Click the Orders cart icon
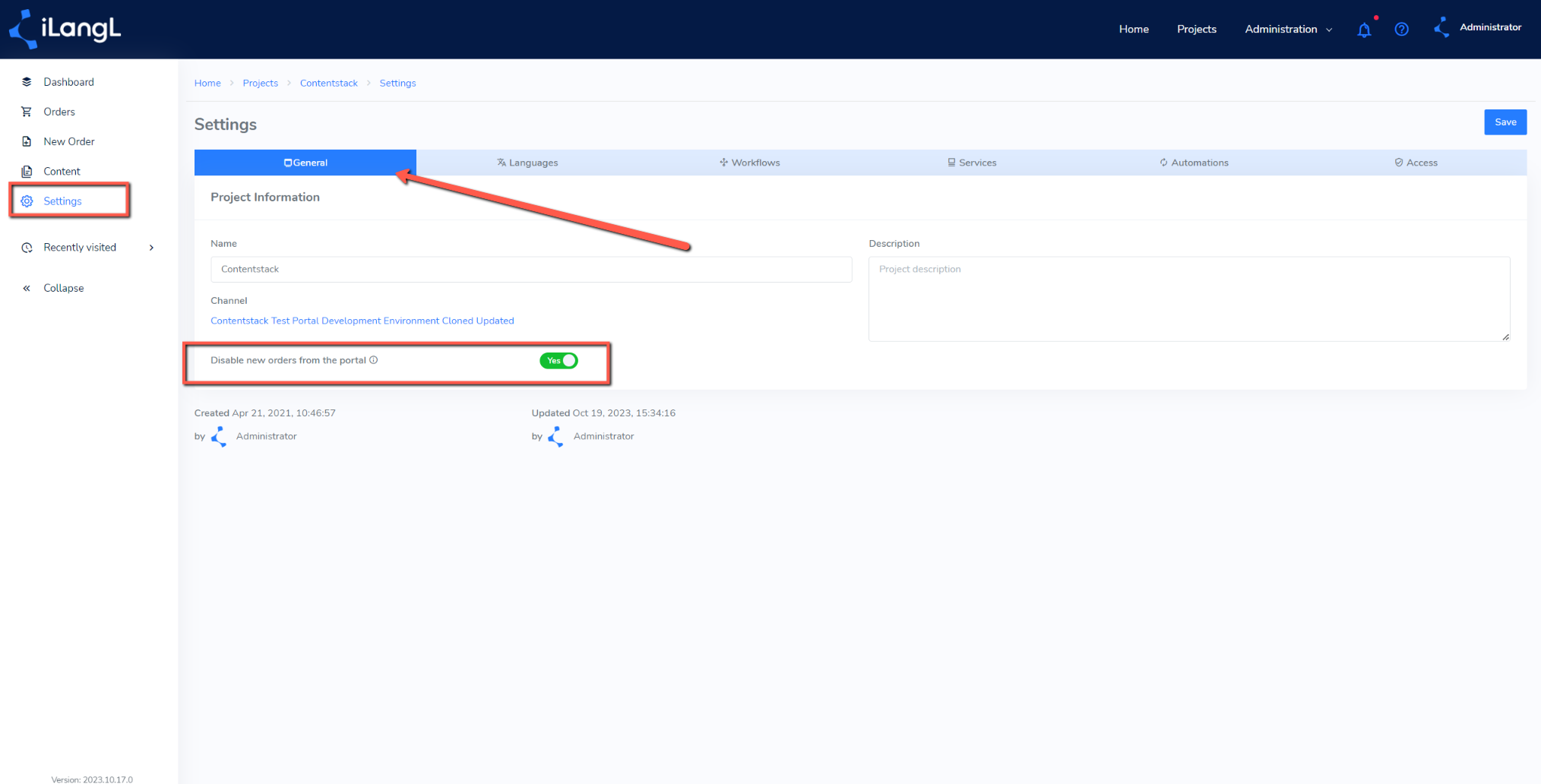Image resolution: width=1541 pixels, height=784 pixels. (x=27, y=112)
